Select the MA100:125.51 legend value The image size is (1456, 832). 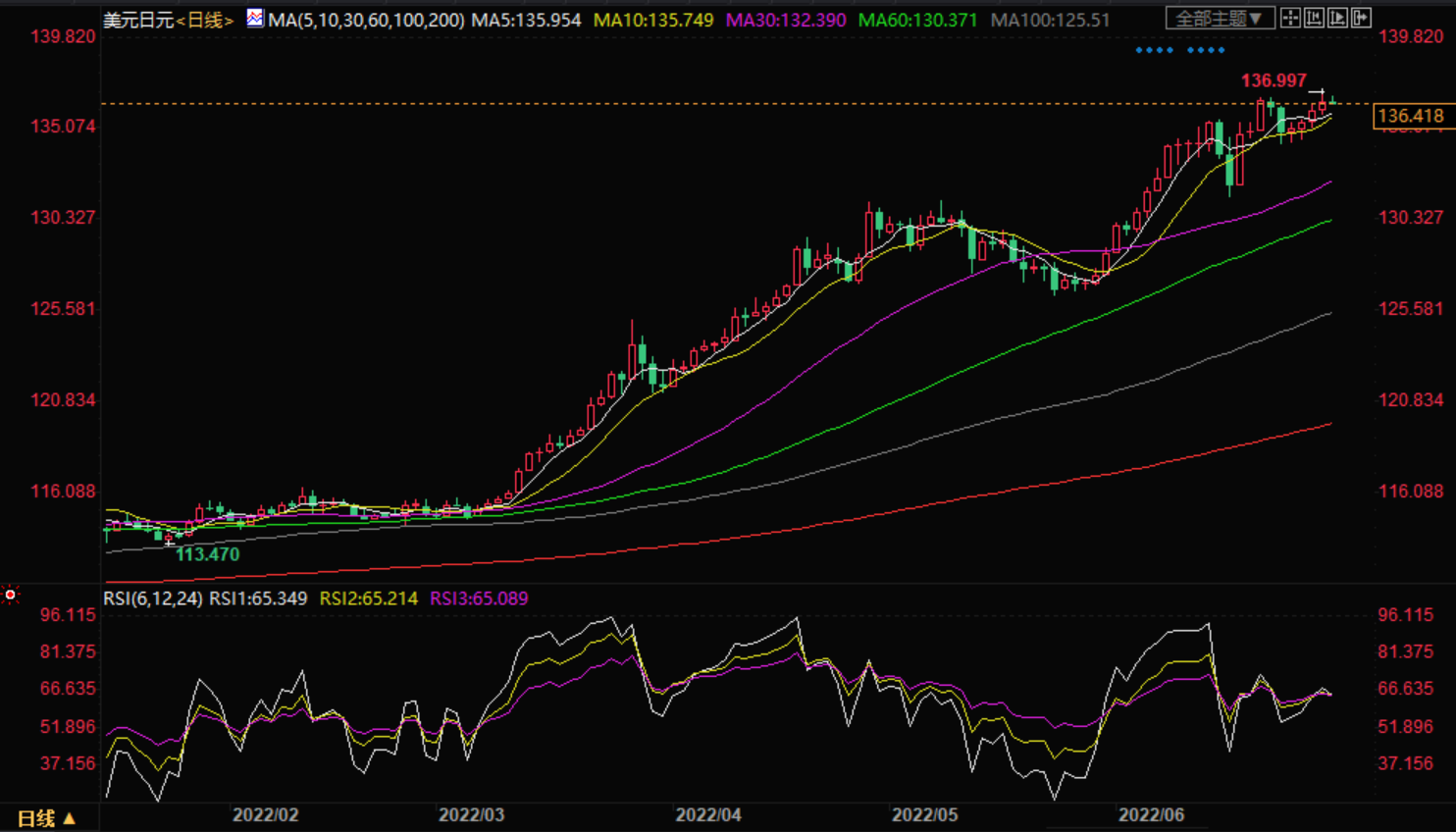[x=1051, y=20]
